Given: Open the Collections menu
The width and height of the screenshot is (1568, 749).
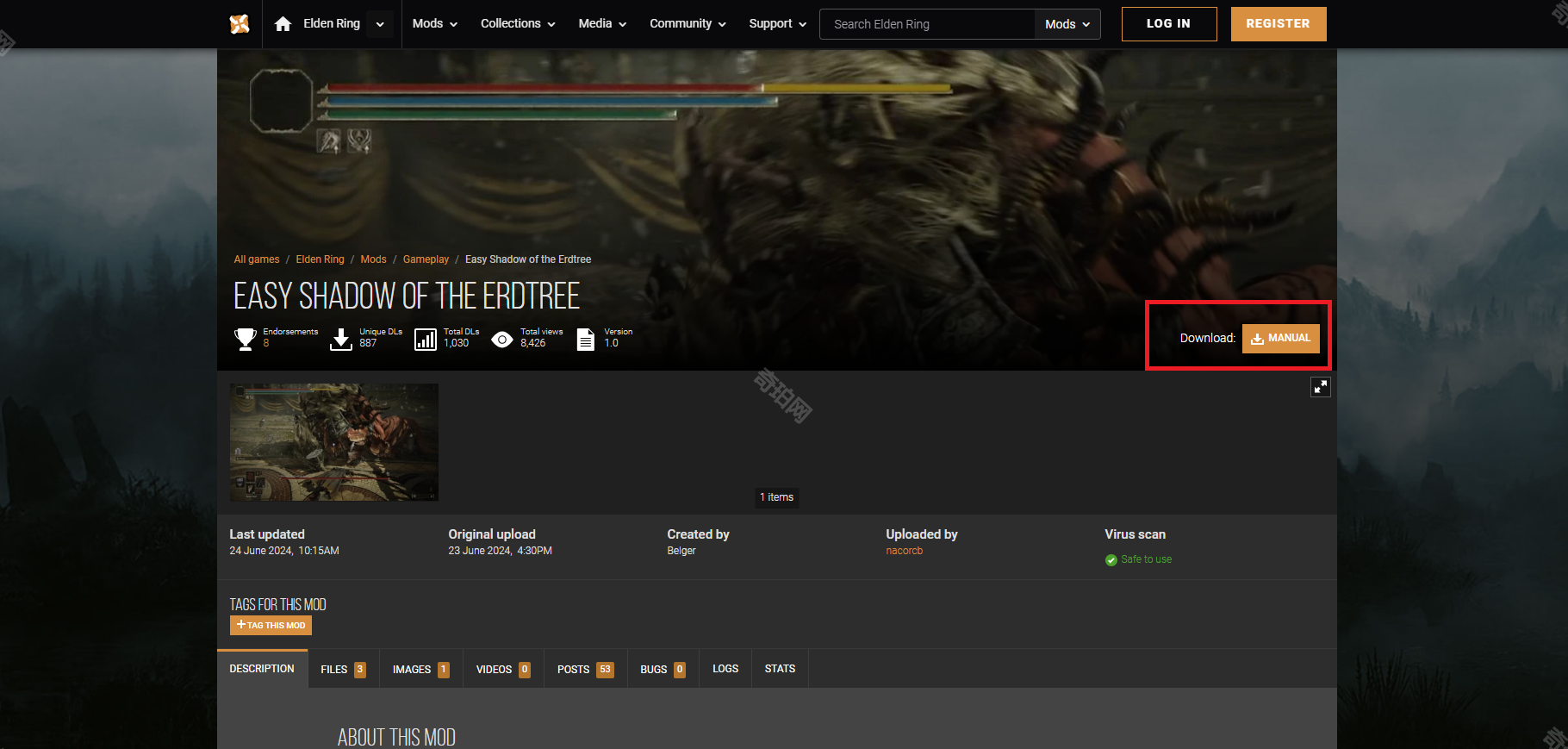Looking at the screenshot, I should (x=518, y=24).
